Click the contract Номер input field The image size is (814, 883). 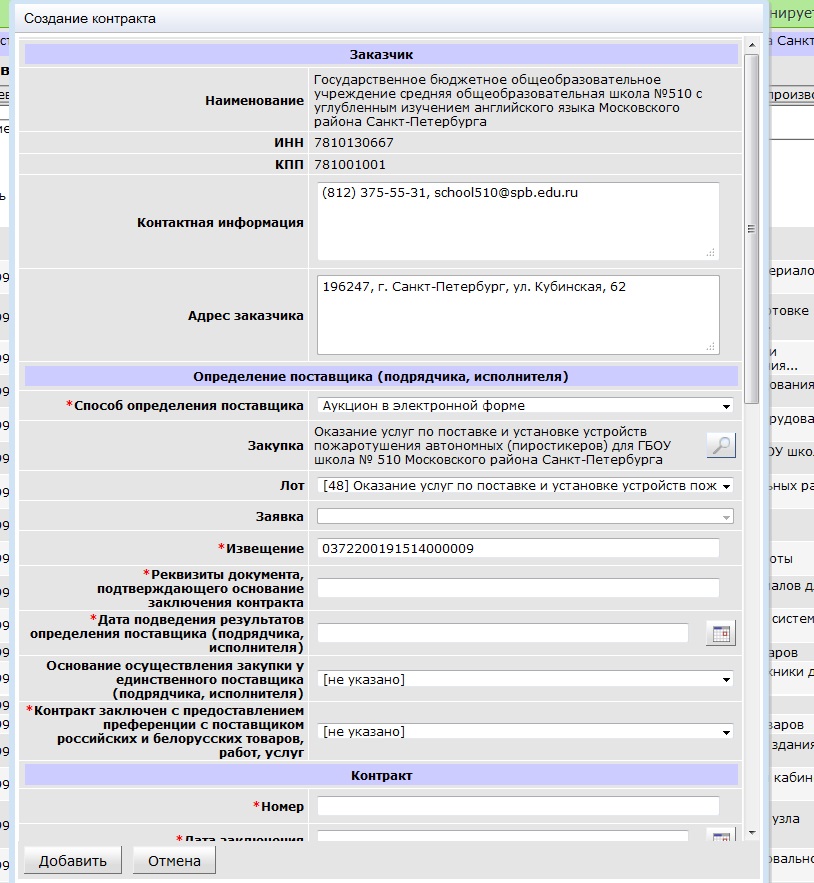[518, 806]
